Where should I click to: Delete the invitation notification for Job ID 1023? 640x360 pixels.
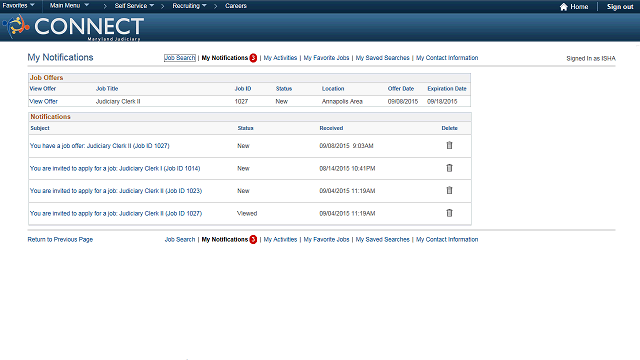pyautogui.click(x=449, y=190)
